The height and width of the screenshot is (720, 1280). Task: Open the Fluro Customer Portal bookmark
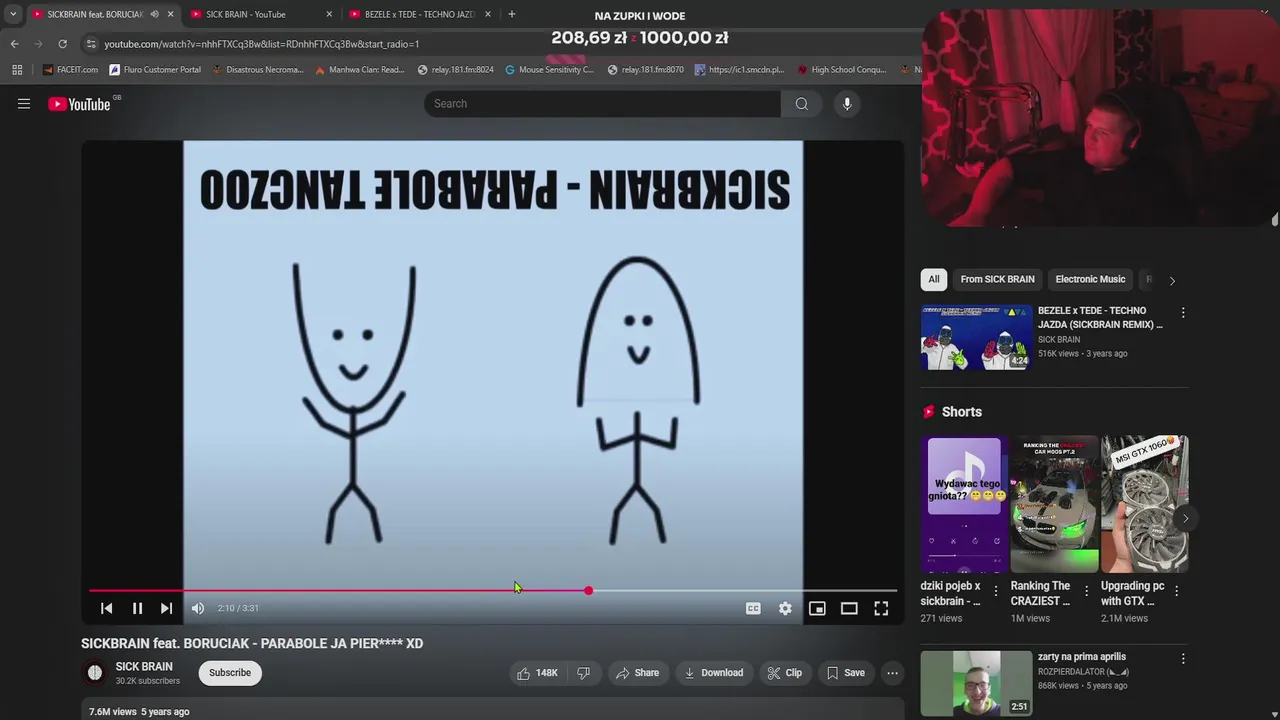point(155,70)
